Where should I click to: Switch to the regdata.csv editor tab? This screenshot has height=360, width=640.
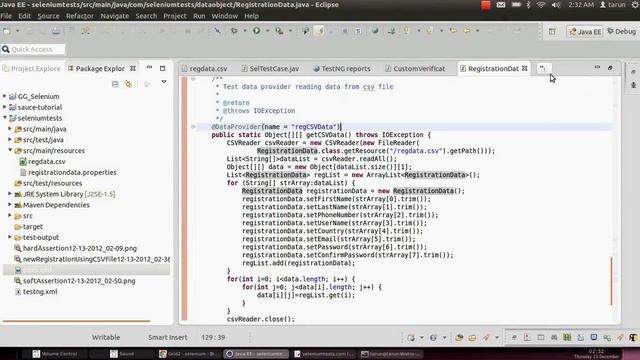(x=204, y=69)
